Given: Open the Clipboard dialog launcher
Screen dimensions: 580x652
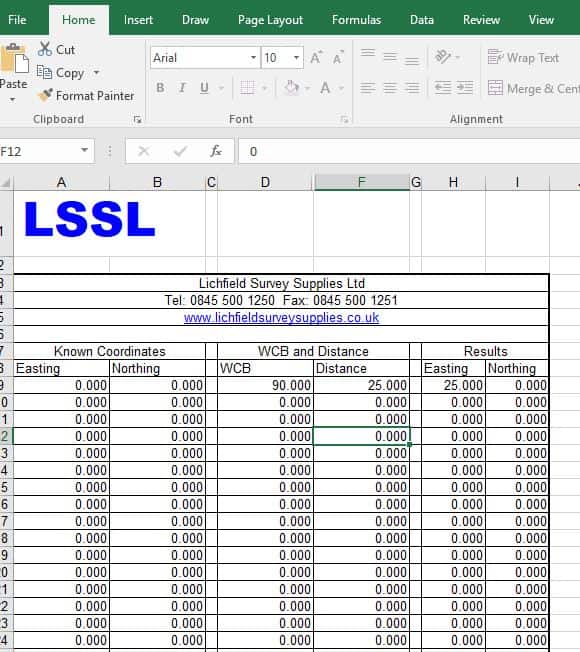Looking at the screenshot, I should (x=137, y=120).
